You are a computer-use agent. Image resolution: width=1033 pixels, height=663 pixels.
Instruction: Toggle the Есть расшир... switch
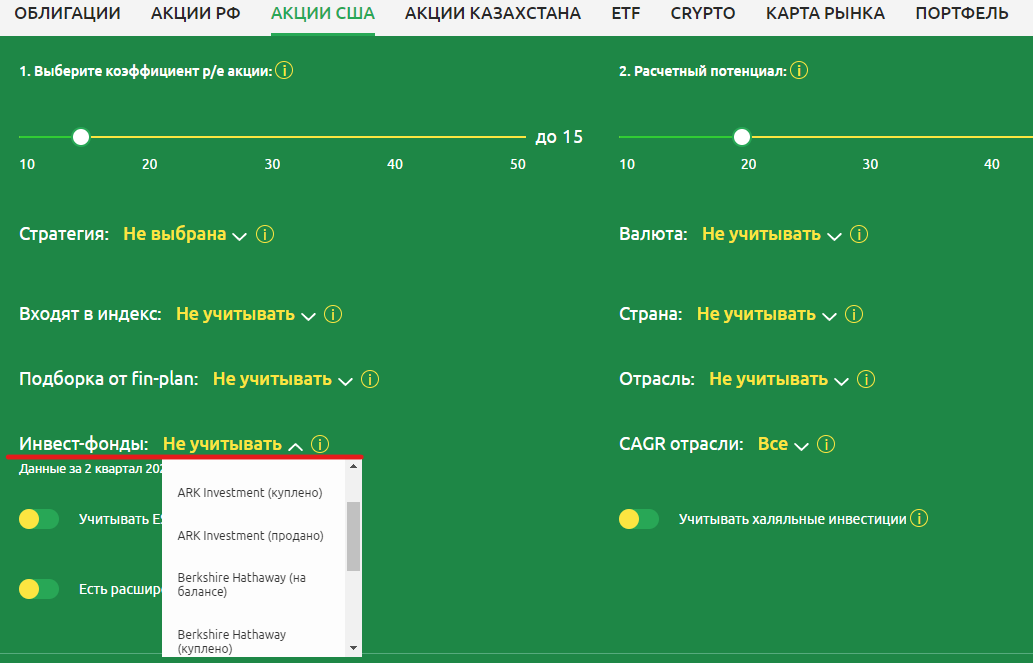(x=39, y=589)
